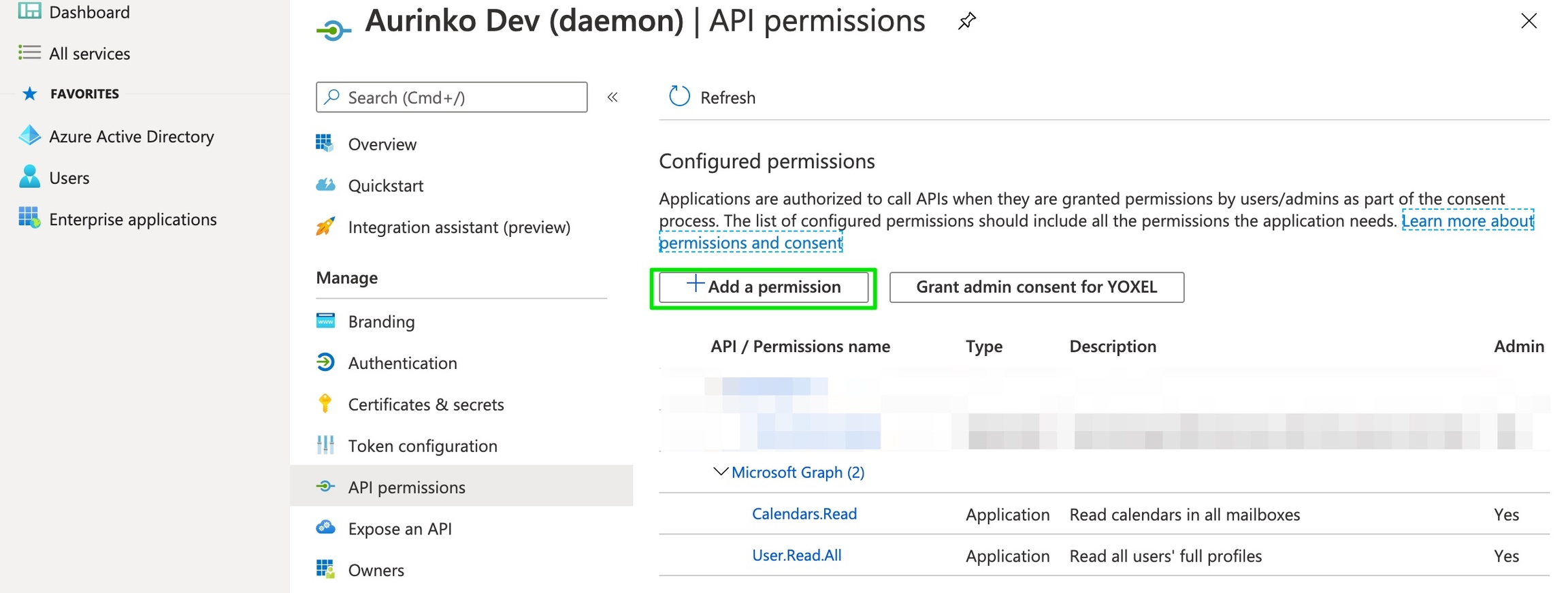Open the All services list icon
The width and height of the screenshot is (1568, 593).
pyautogui.click(x=29, y=52)
